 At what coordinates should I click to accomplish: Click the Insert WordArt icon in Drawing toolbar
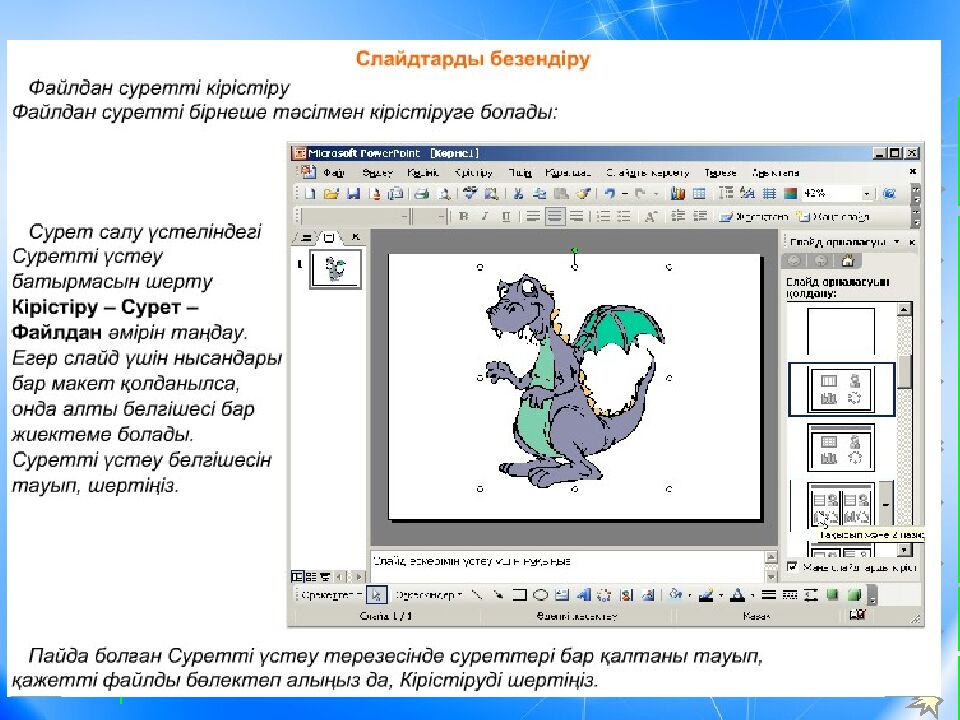point(583,595)
